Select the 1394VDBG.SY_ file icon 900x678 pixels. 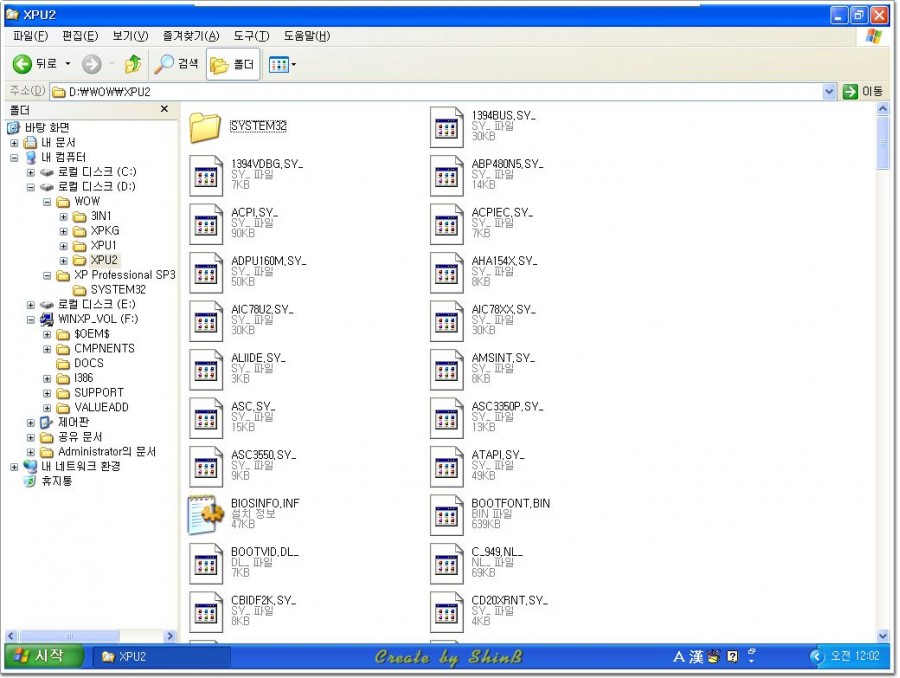206,176
